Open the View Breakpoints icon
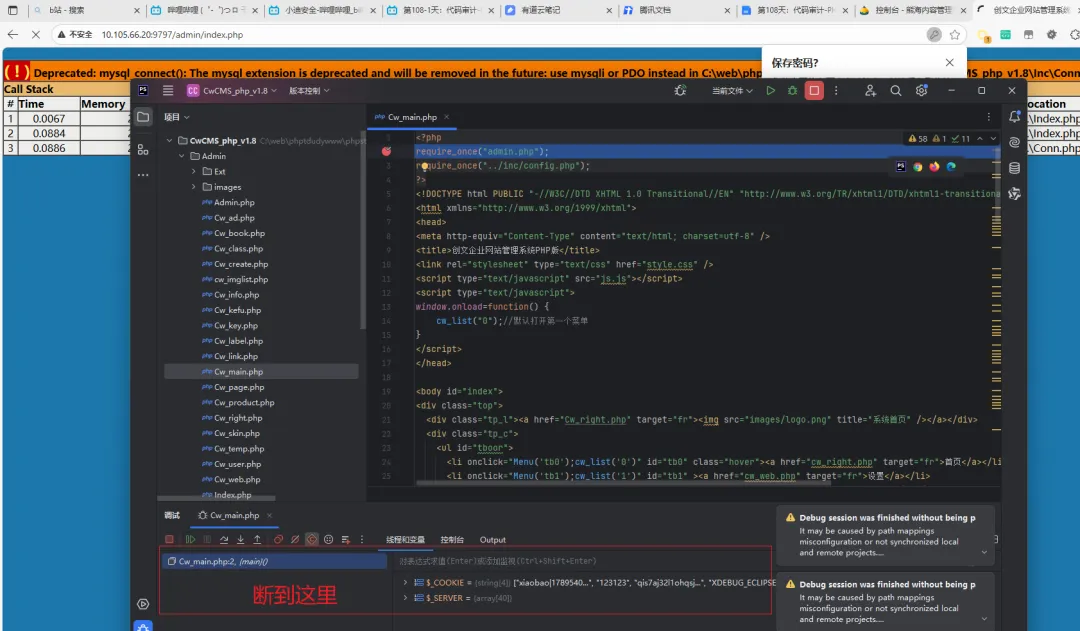The image size is (1080, 631). click(x=278, y=539)
